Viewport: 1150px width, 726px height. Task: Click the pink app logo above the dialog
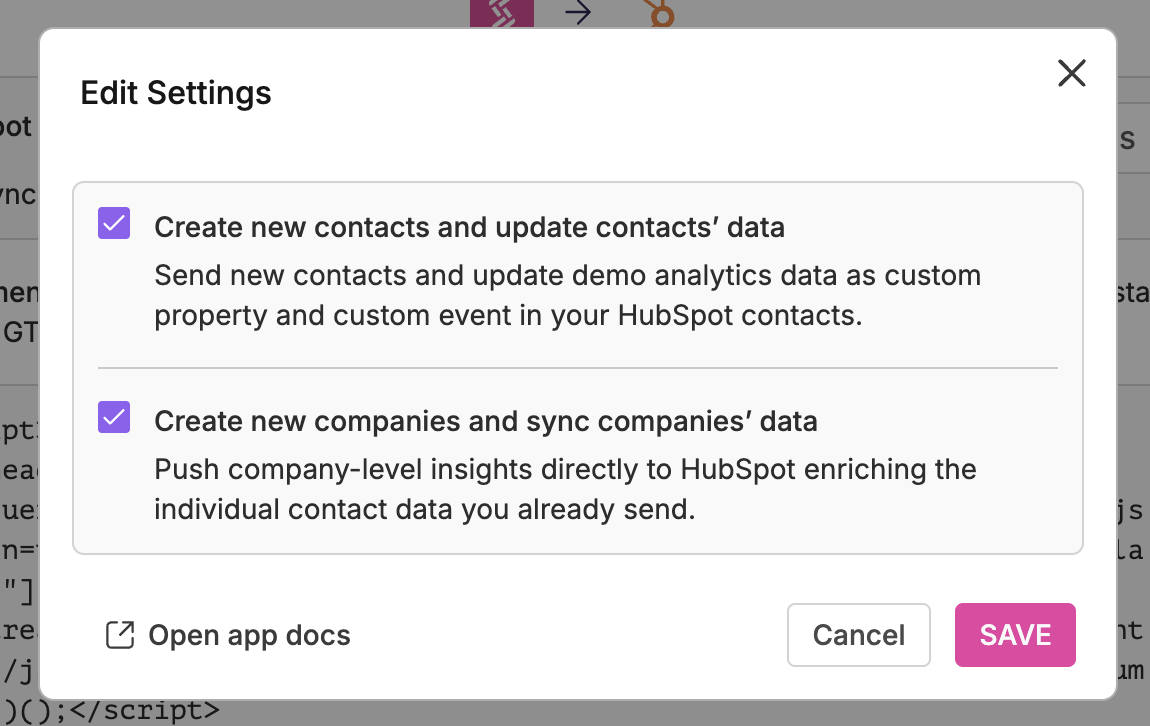coord(502,13)
